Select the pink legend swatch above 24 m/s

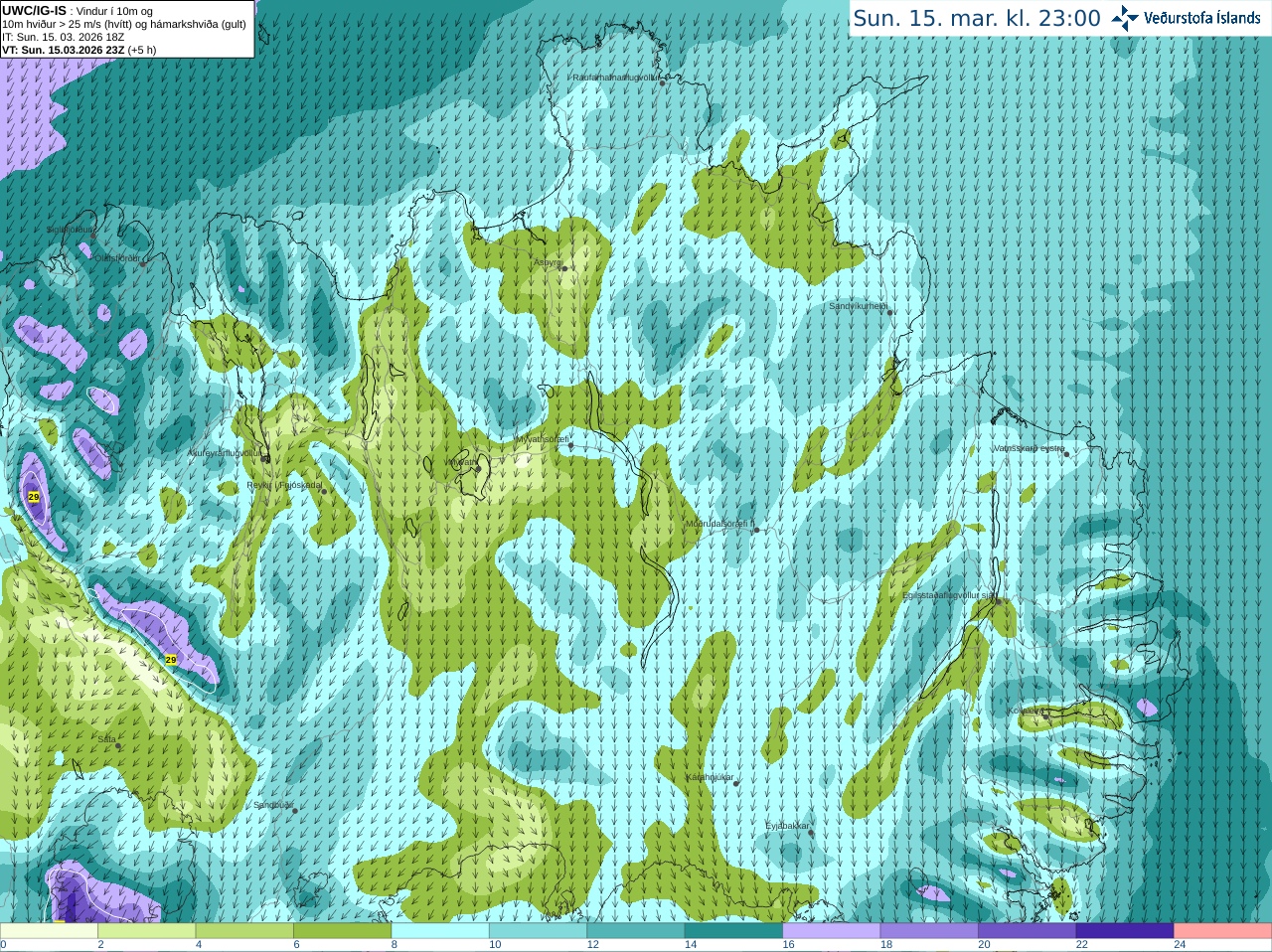pyautogui.click(x=1222, y=931)
